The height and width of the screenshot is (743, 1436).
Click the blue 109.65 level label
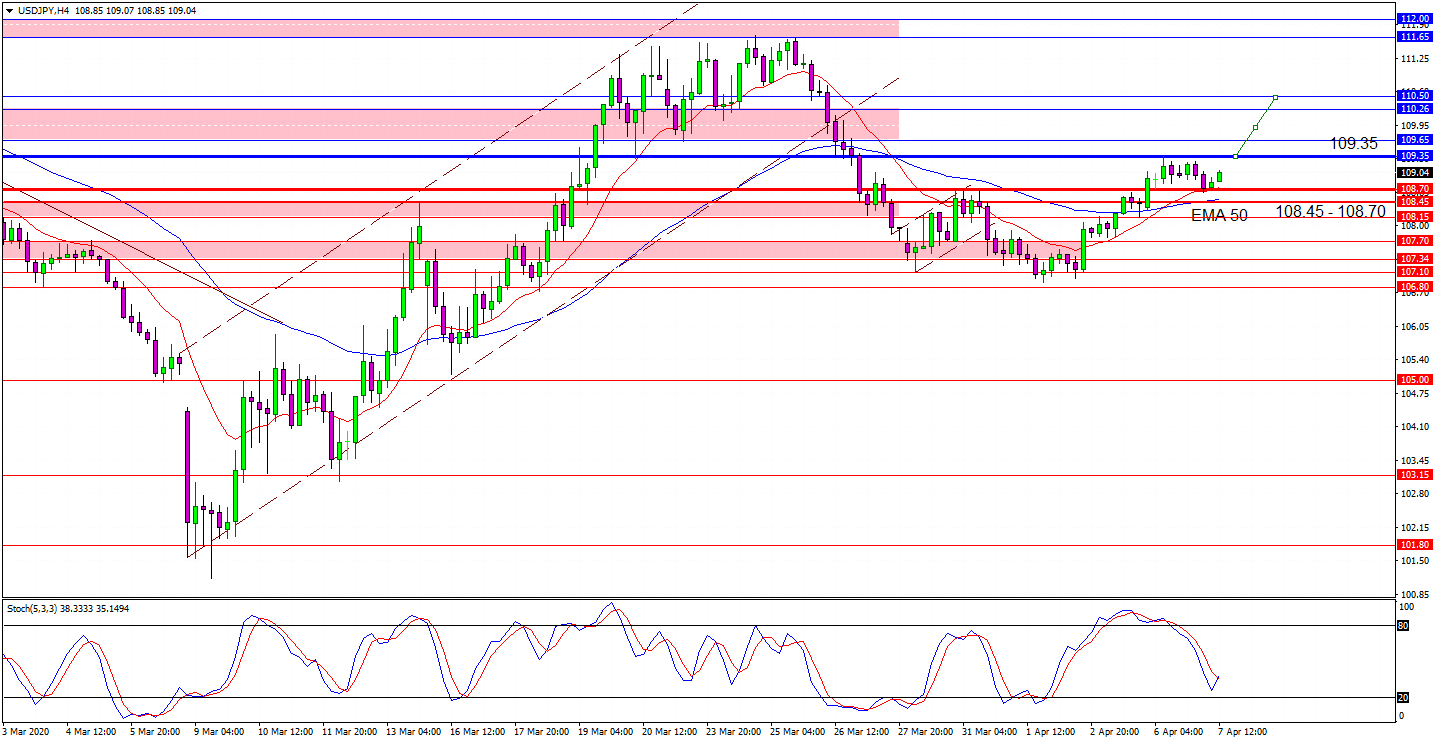pyautogui.click(x=1415, y=140)
